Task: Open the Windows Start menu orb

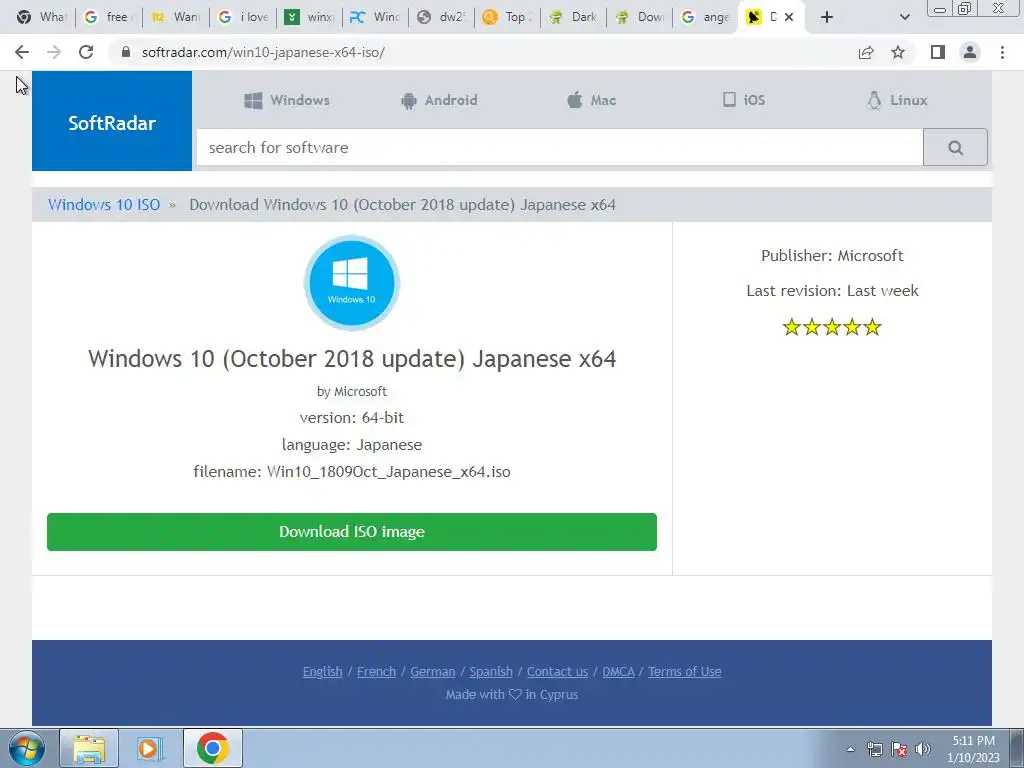Action: (27, 748)
